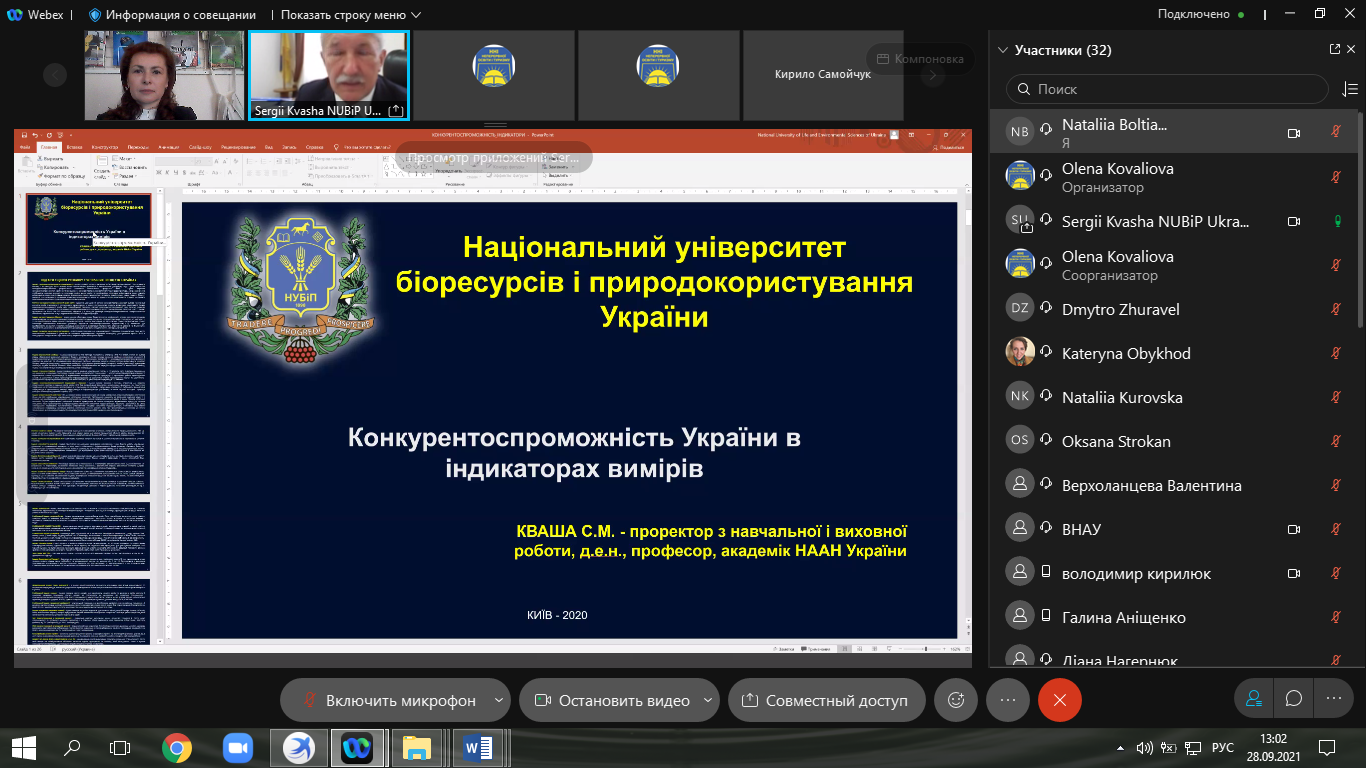The width and height of the screenshot is (1366, 768).
Task: Click the muted mic icon for Dmytro Zhuravel
Action: coord(1335,309)
